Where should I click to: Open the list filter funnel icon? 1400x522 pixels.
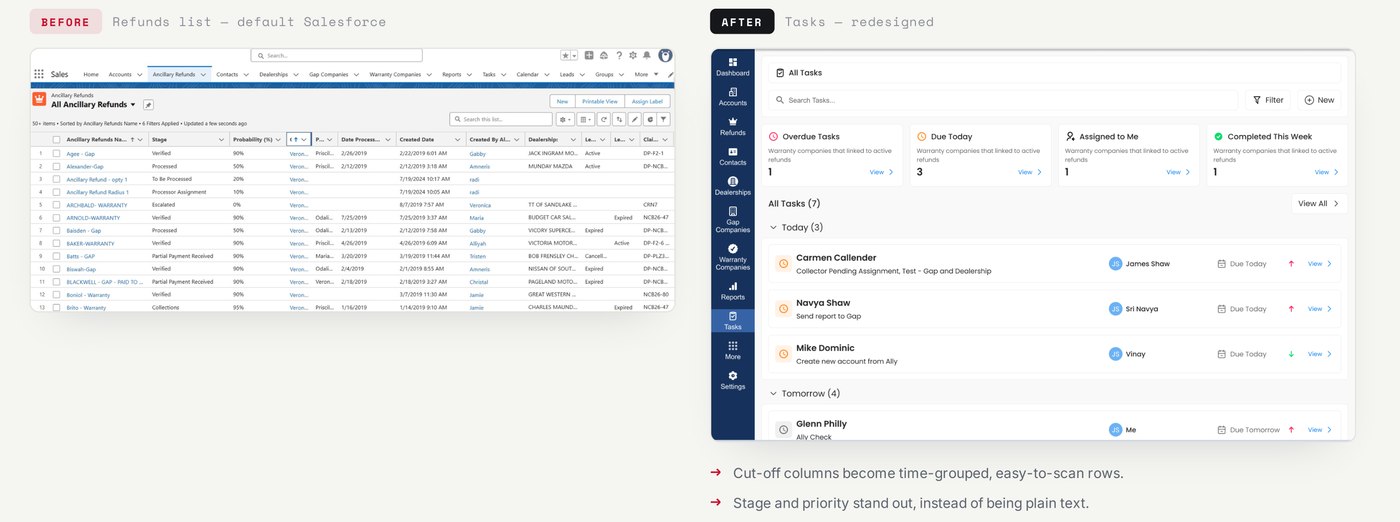point(664,119)
